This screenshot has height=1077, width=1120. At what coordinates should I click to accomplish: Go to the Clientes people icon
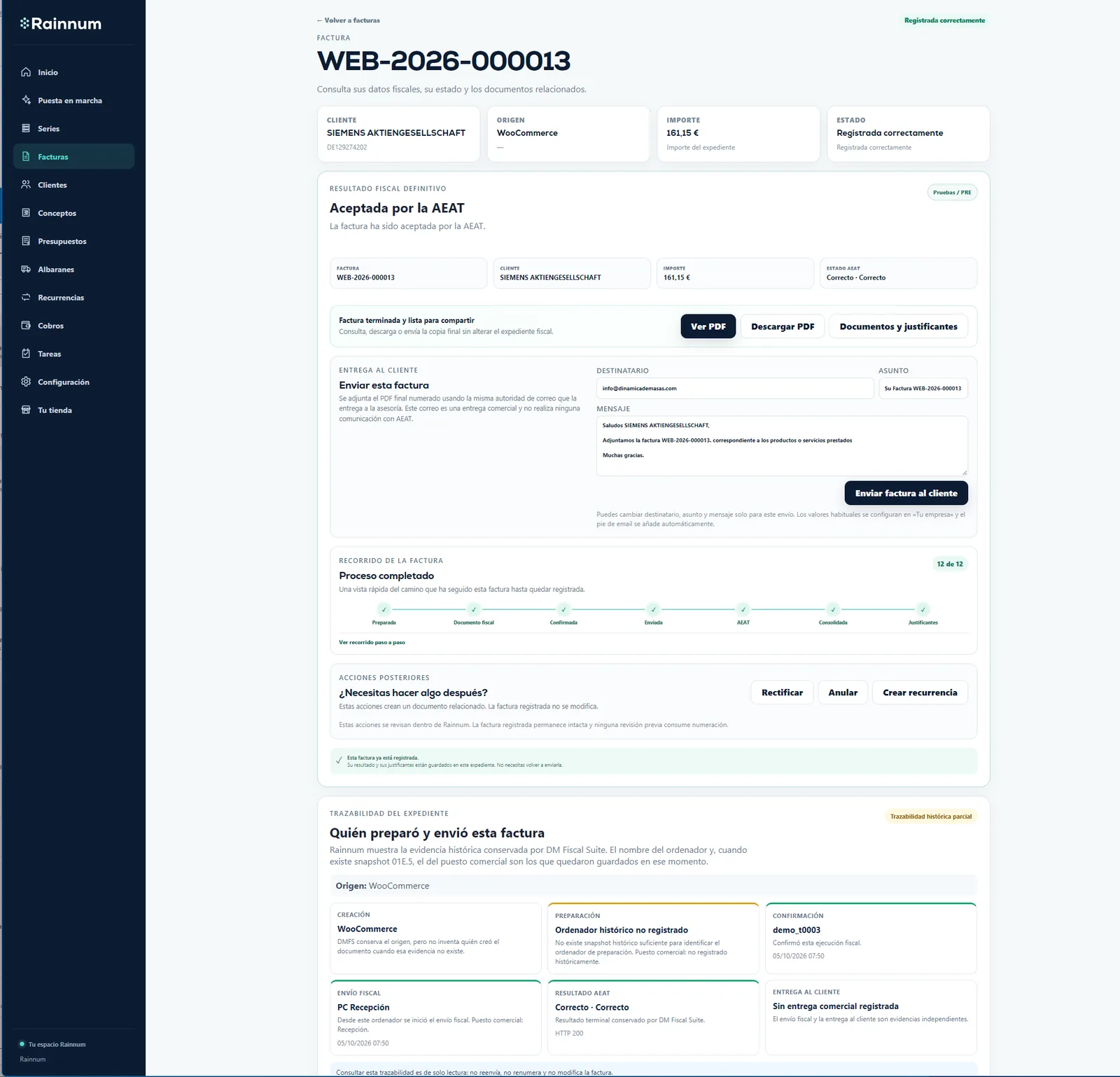point(26,185)
